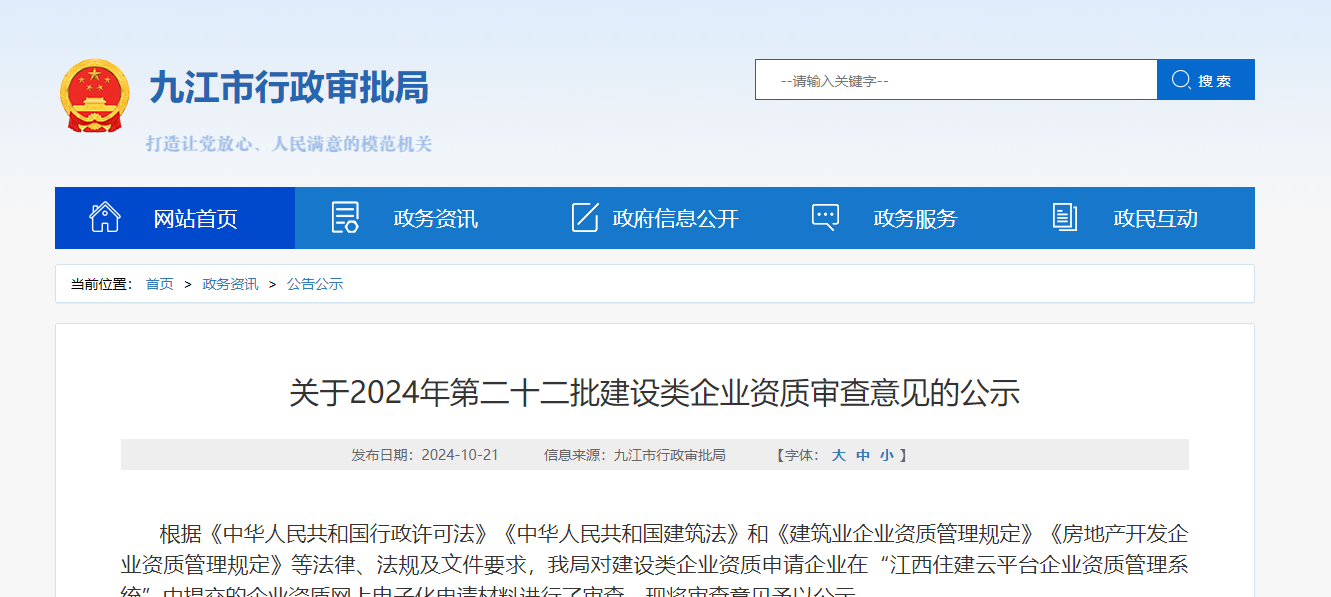Click the speech bubble icon for 政务服务

825,217
